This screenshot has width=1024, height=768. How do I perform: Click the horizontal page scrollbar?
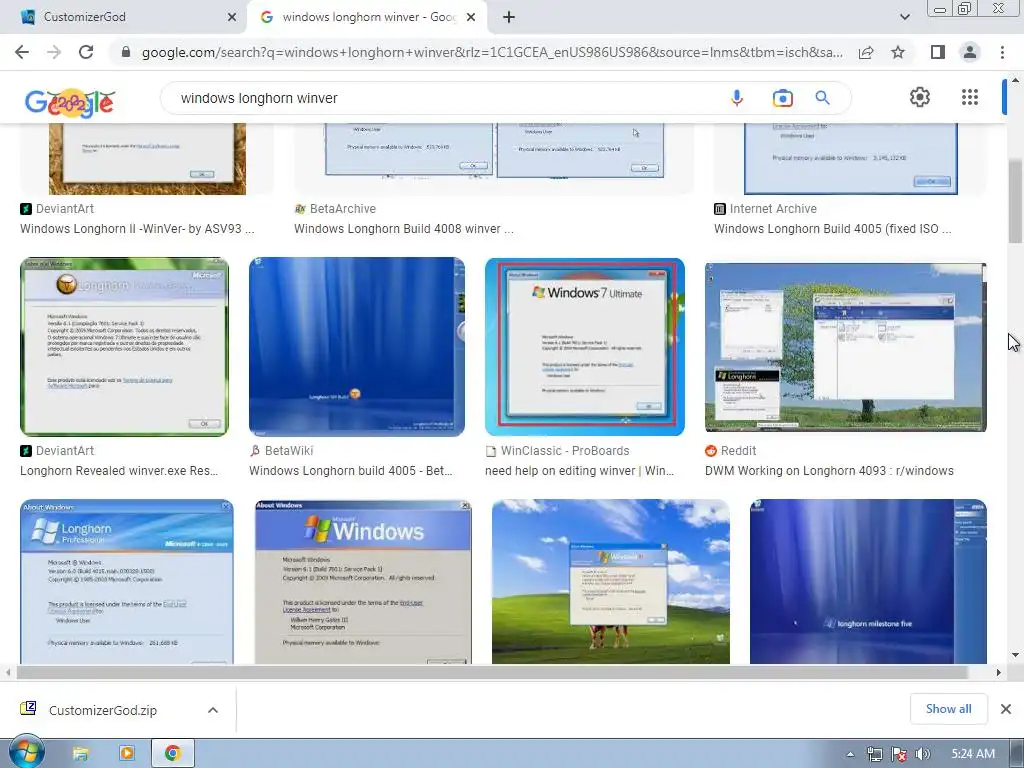pyautogui.click(x=492, y=672)
